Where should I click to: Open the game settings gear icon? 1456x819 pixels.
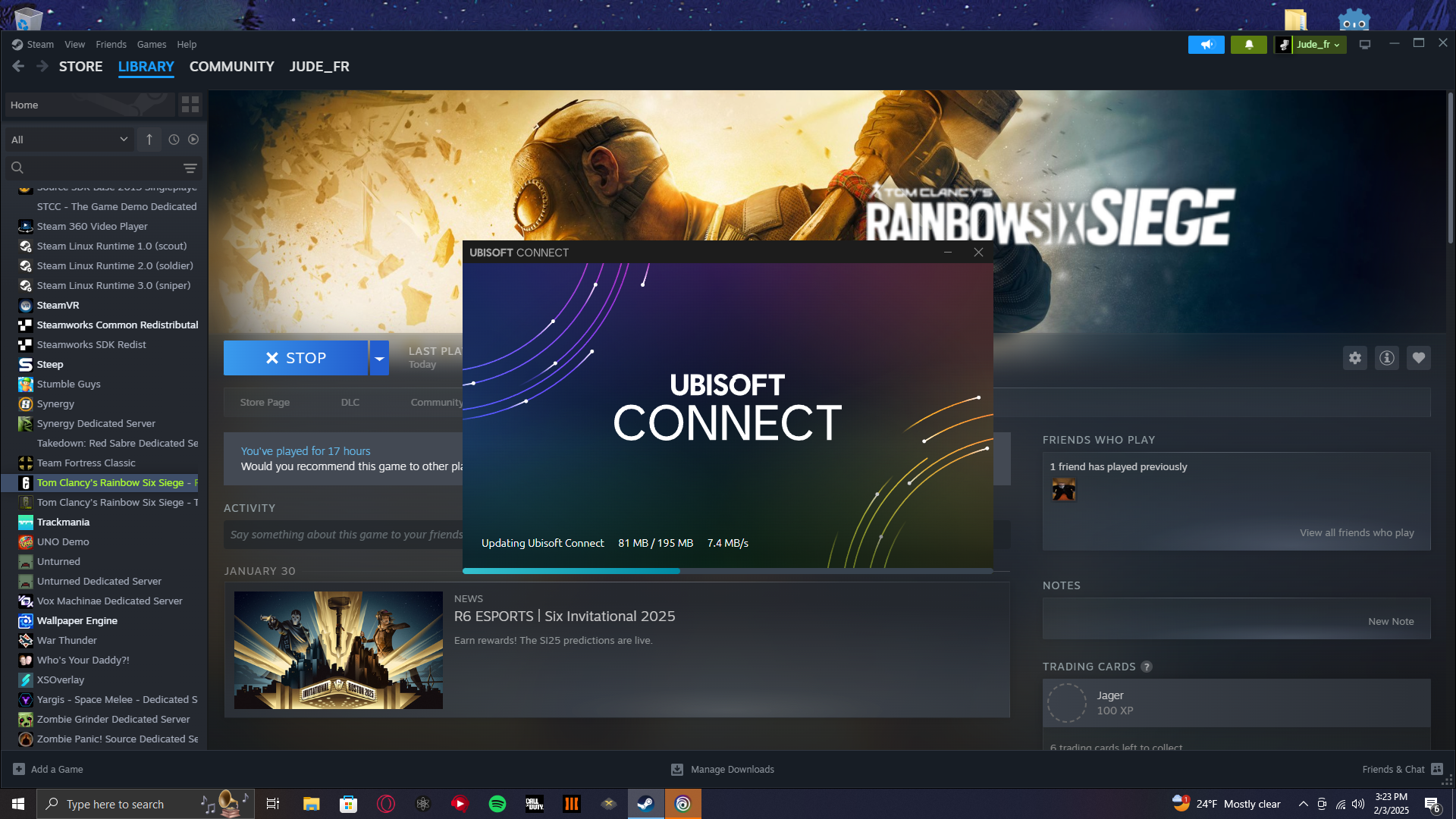[1355, 358]
